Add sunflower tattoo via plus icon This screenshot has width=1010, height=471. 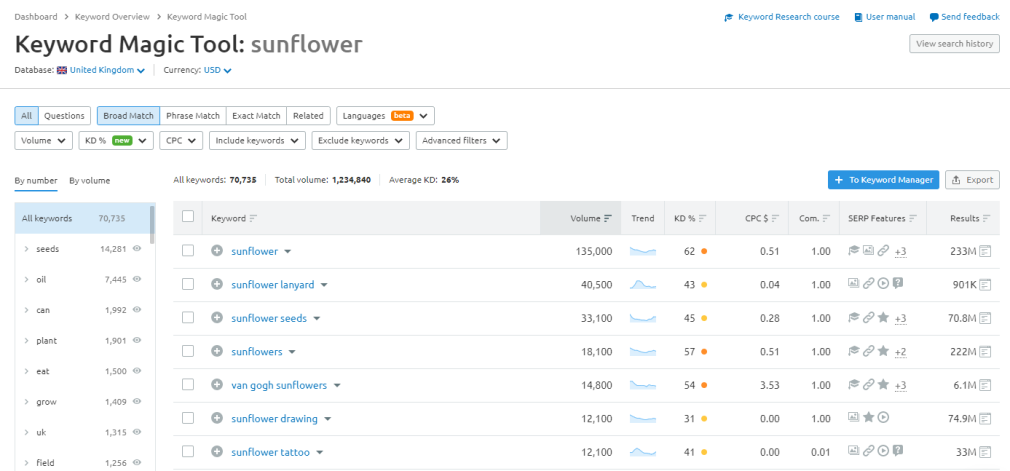pyautogui.click(x=217, y=452)
